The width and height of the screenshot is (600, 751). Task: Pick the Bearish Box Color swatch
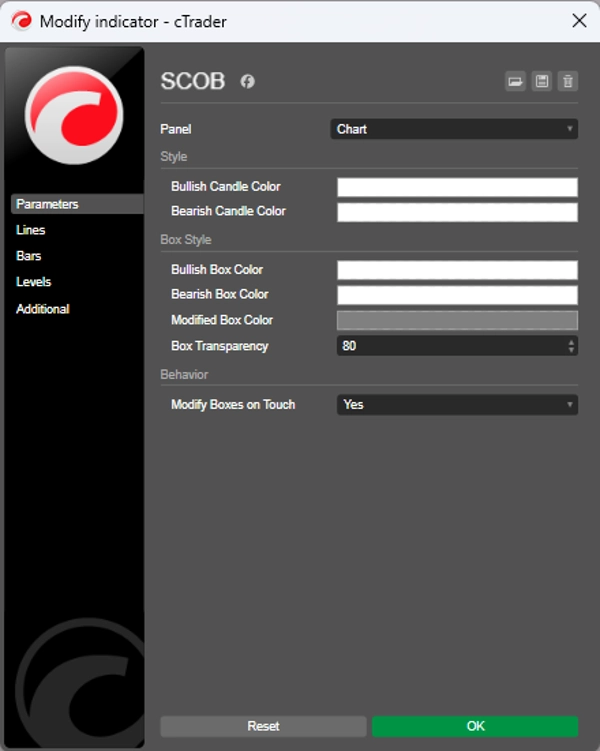pyautogui.click(x=457, y=295)
